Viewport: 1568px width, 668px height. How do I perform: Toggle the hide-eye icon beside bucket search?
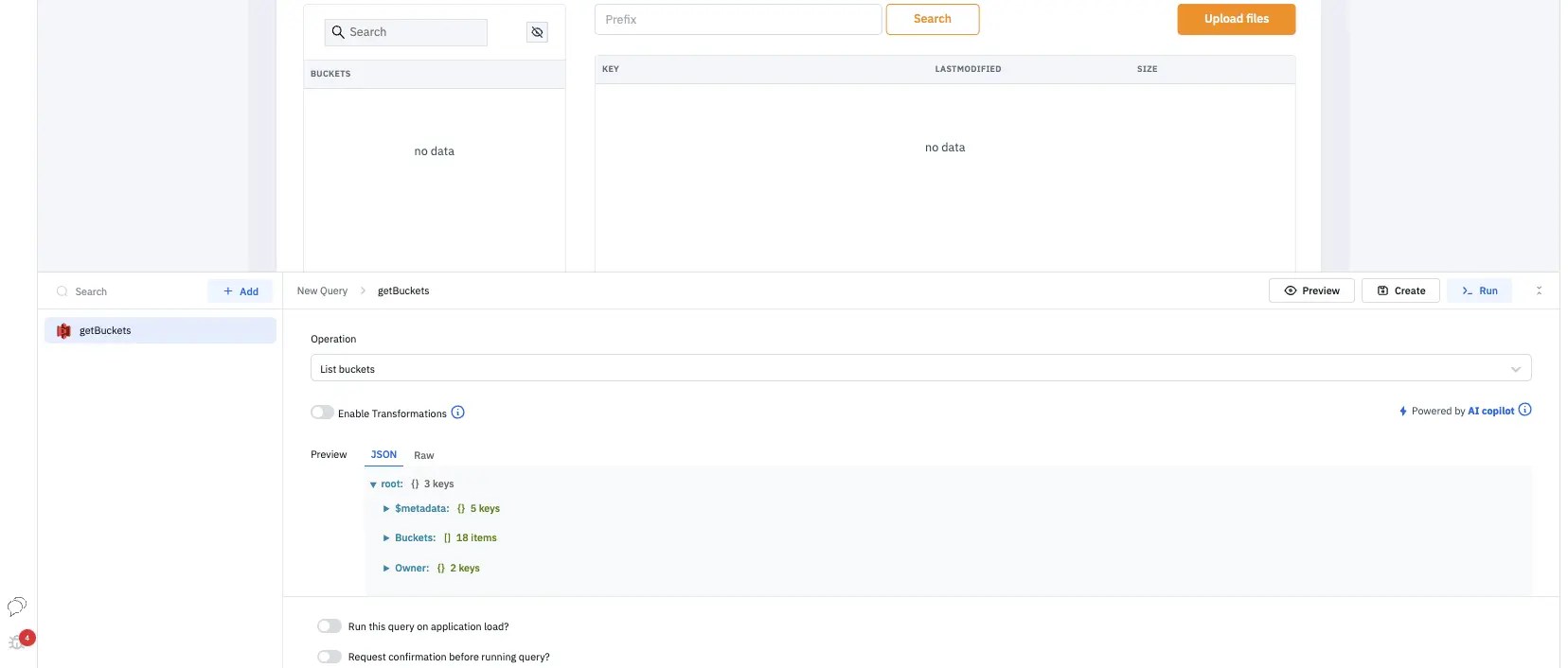tap(537, 32)
